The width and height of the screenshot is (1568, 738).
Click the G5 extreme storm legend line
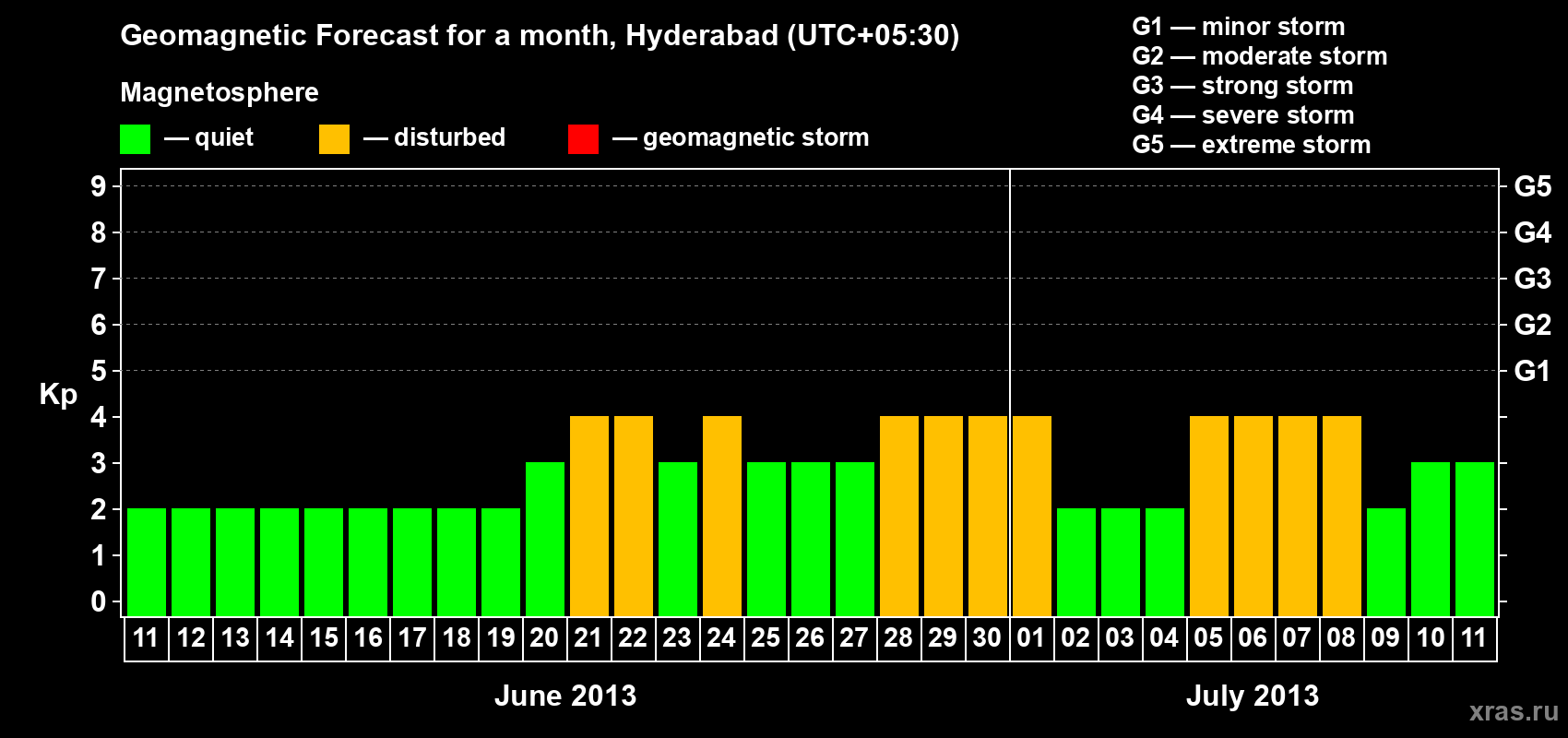point(1252,145)
